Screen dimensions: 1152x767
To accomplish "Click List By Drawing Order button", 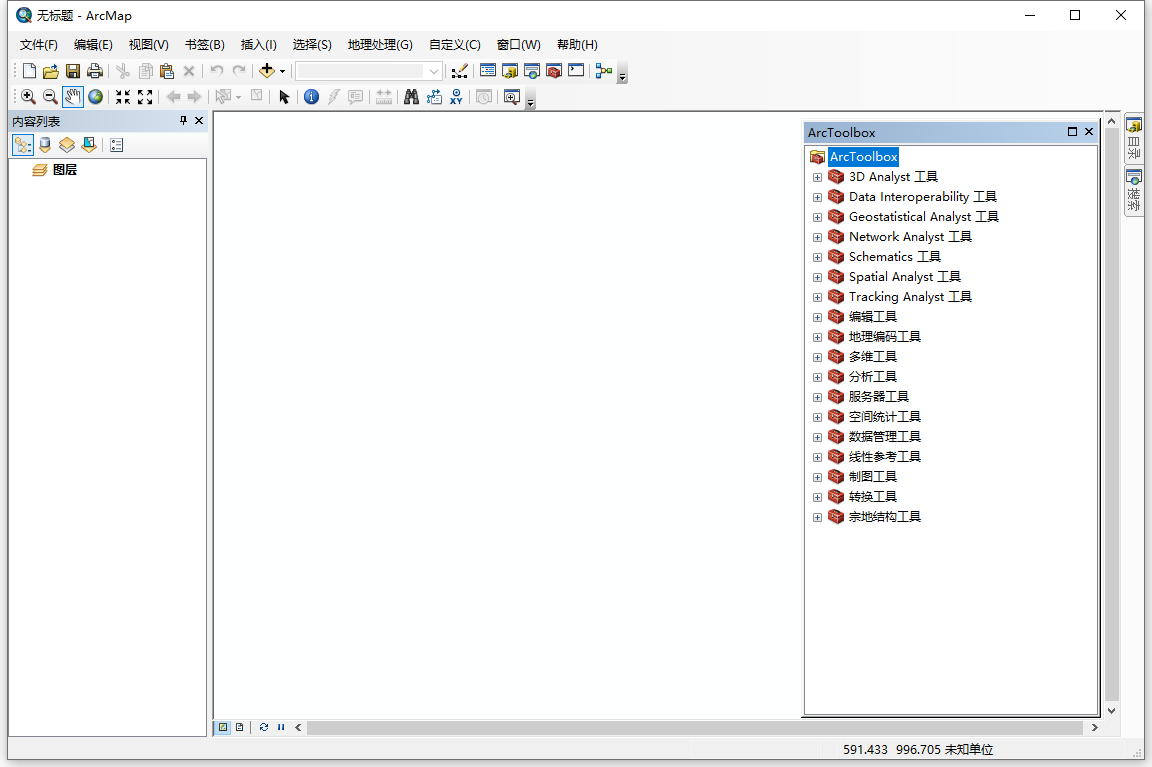I will pyautogui.click(x=23, y=145).
